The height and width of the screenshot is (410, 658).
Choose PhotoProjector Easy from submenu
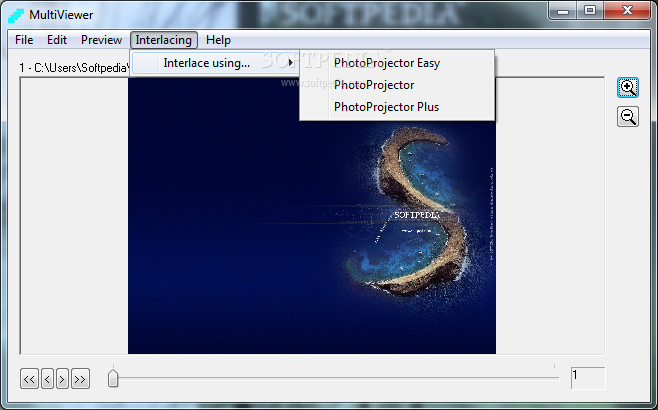[x=397, y=63]
